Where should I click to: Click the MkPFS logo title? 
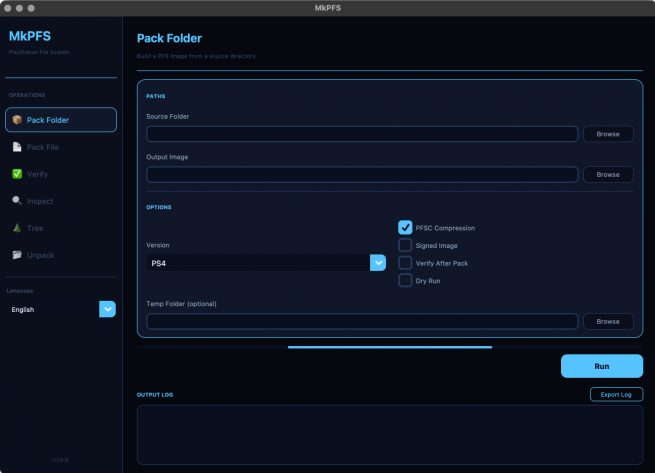click(x=30, y=36)
